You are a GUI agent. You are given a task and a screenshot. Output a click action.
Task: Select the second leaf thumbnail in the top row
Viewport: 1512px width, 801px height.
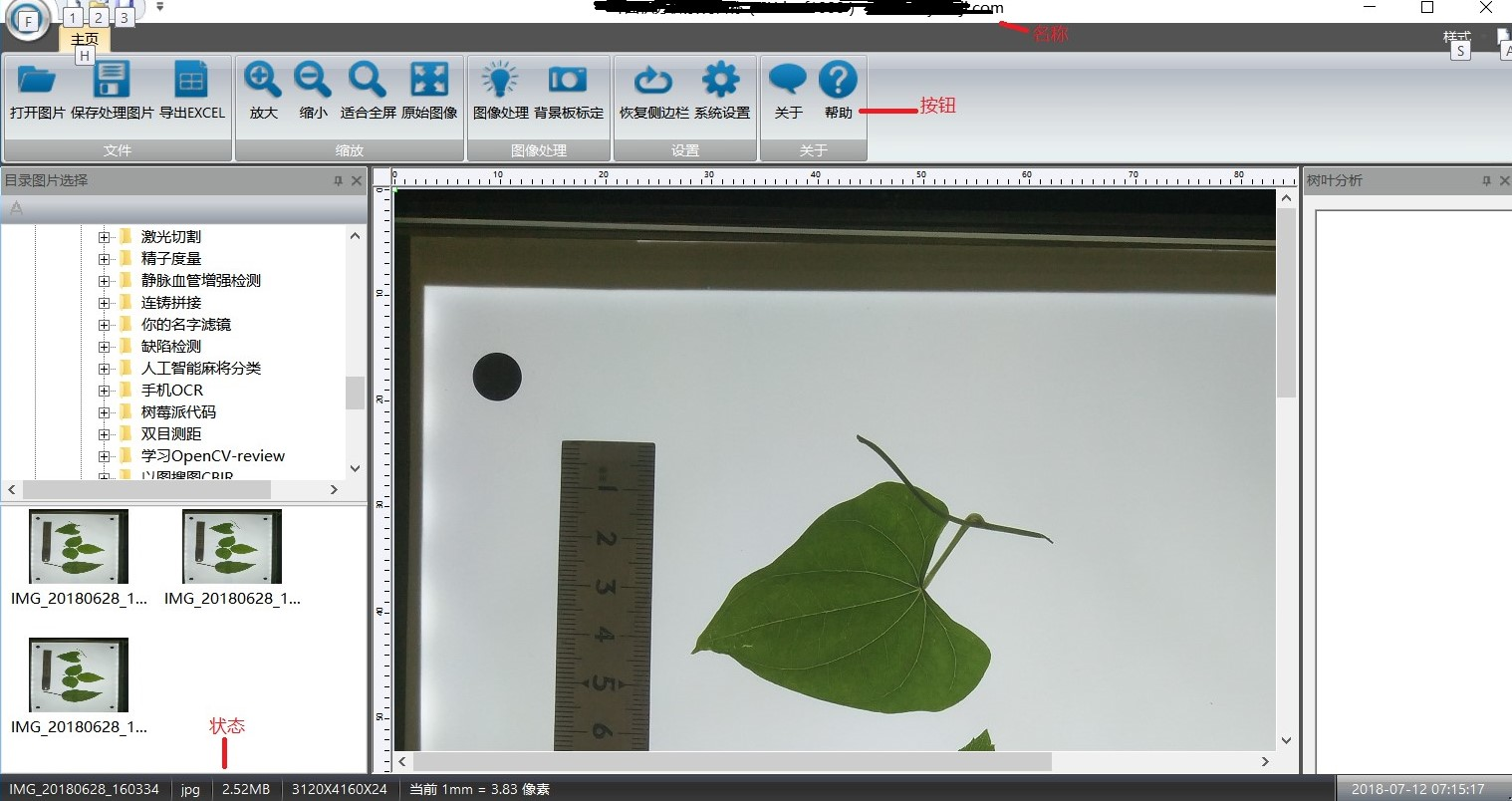(232, 547)
